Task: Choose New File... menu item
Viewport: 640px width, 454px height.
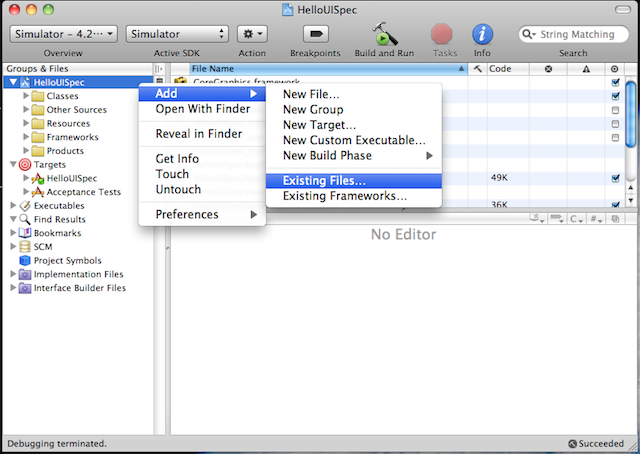Action: (x=353, y=94)
